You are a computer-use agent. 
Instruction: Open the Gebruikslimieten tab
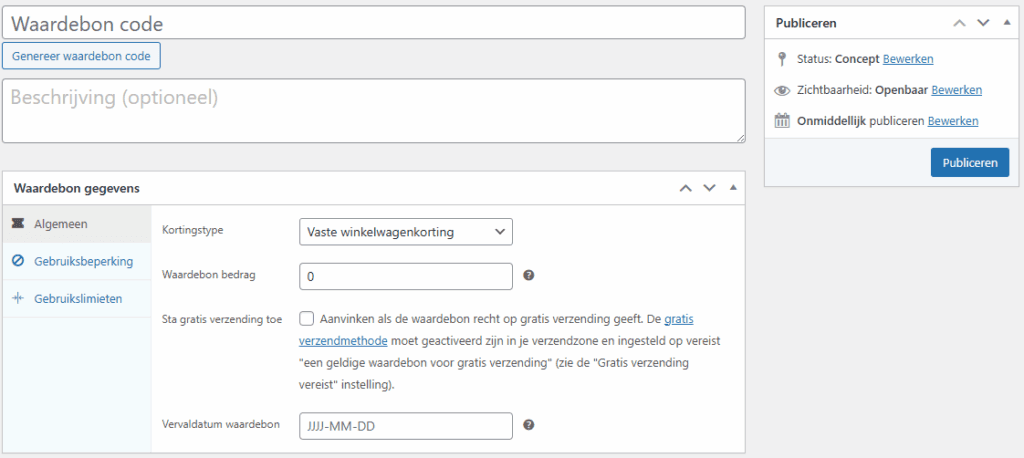tap(76, 298)
